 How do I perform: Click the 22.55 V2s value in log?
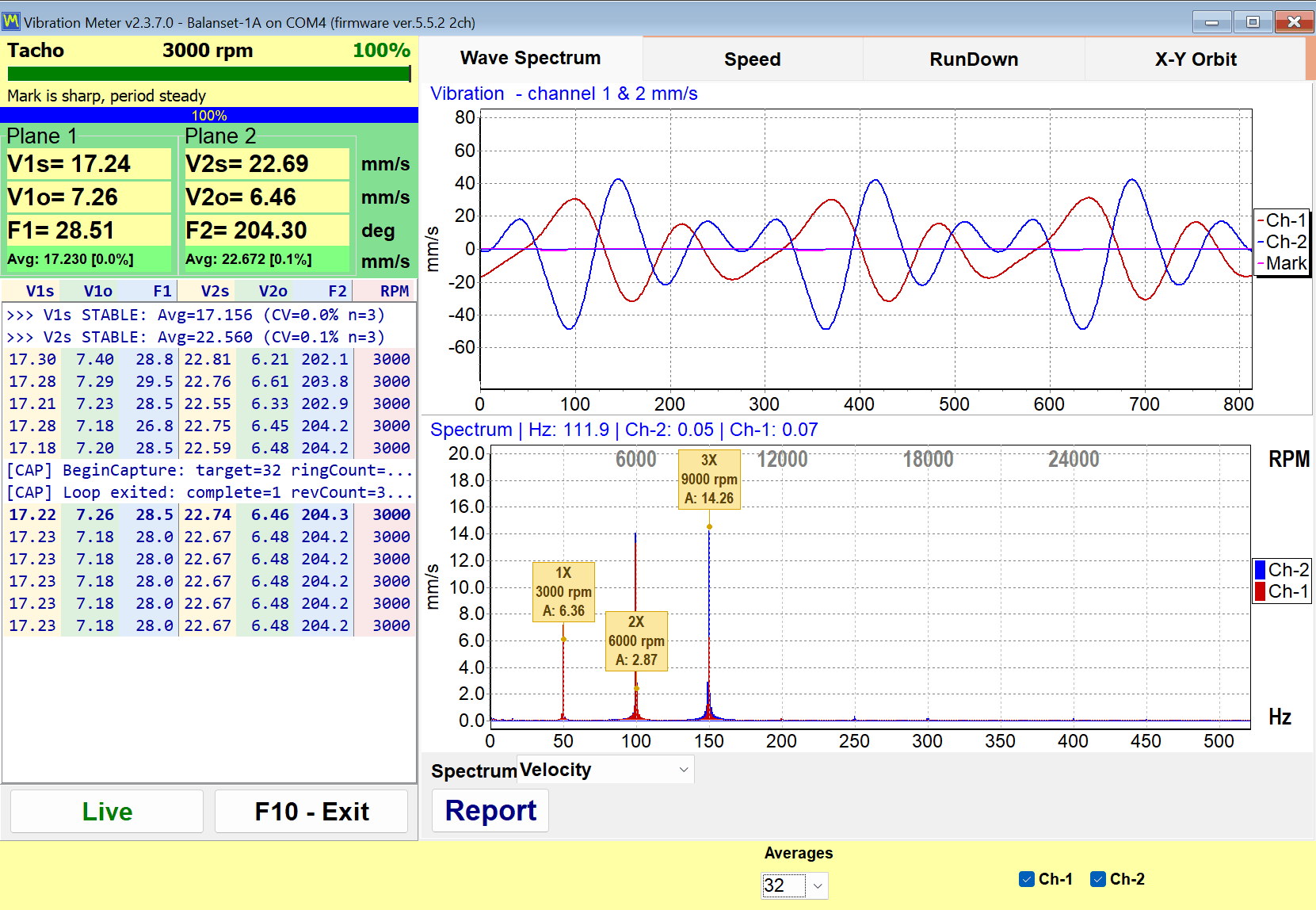point(208,403)
